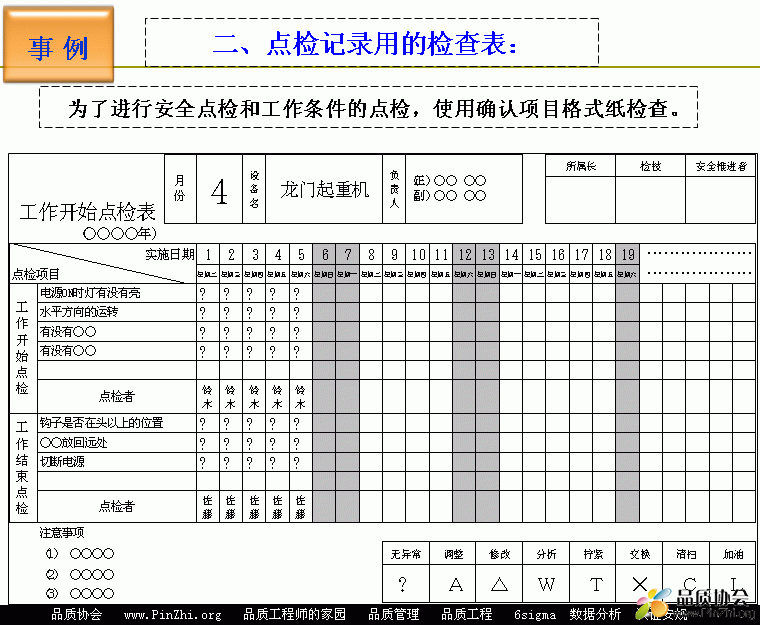
Task: Click the A symbol under 调整
Action: click(456, 585)
